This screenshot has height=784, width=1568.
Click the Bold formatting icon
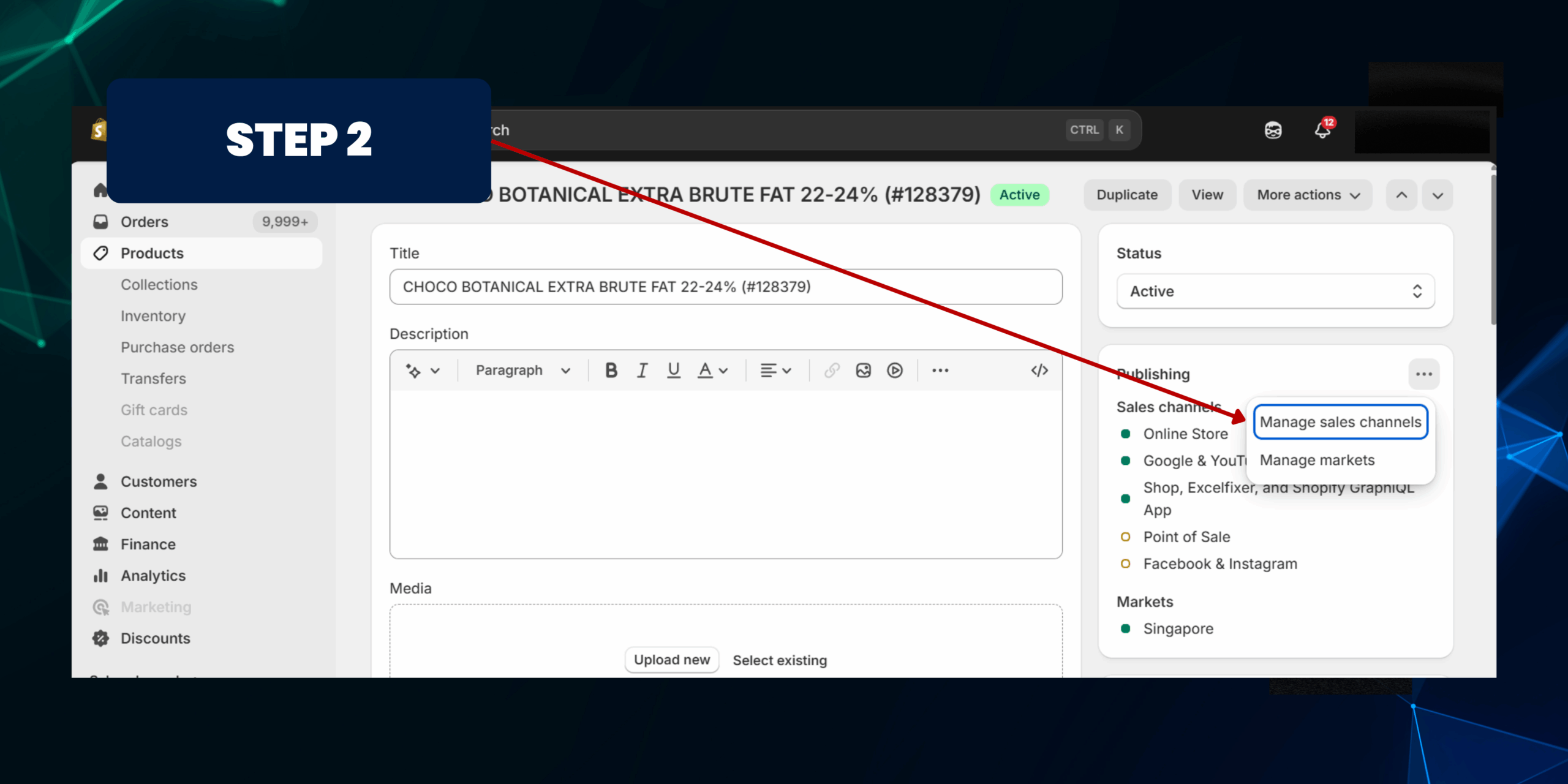coord(611,371)
